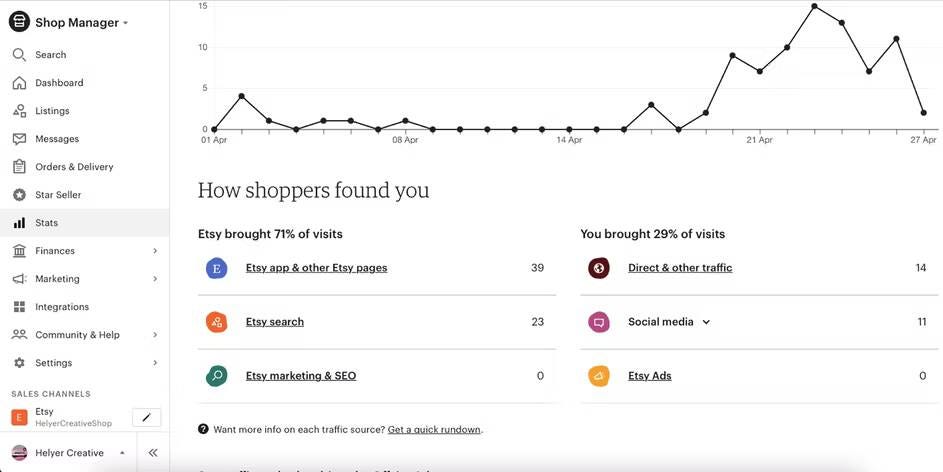Open the 'Get a quick rundown' link

coord(434,430)
